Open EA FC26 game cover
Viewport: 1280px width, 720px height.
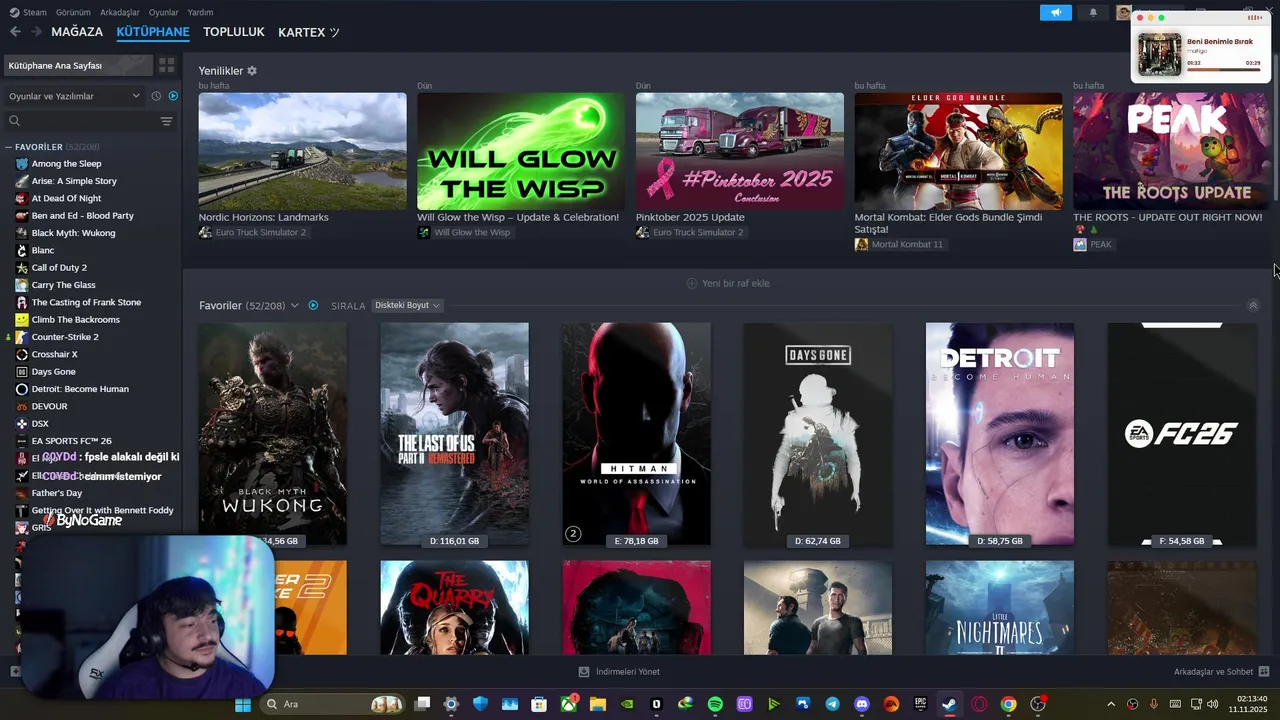1182,434
